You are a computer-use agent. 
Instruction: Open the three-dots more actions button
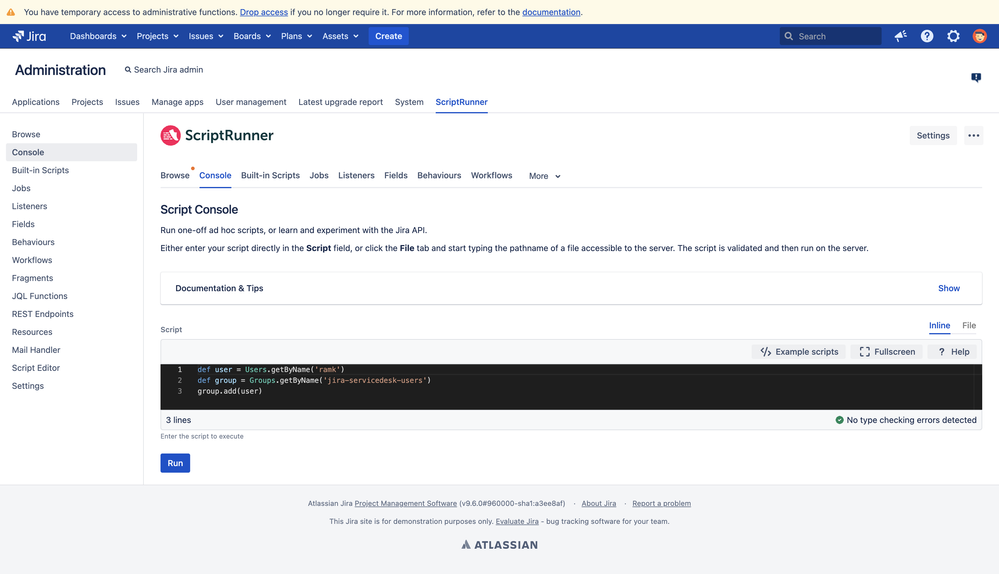tap(974, 135)
